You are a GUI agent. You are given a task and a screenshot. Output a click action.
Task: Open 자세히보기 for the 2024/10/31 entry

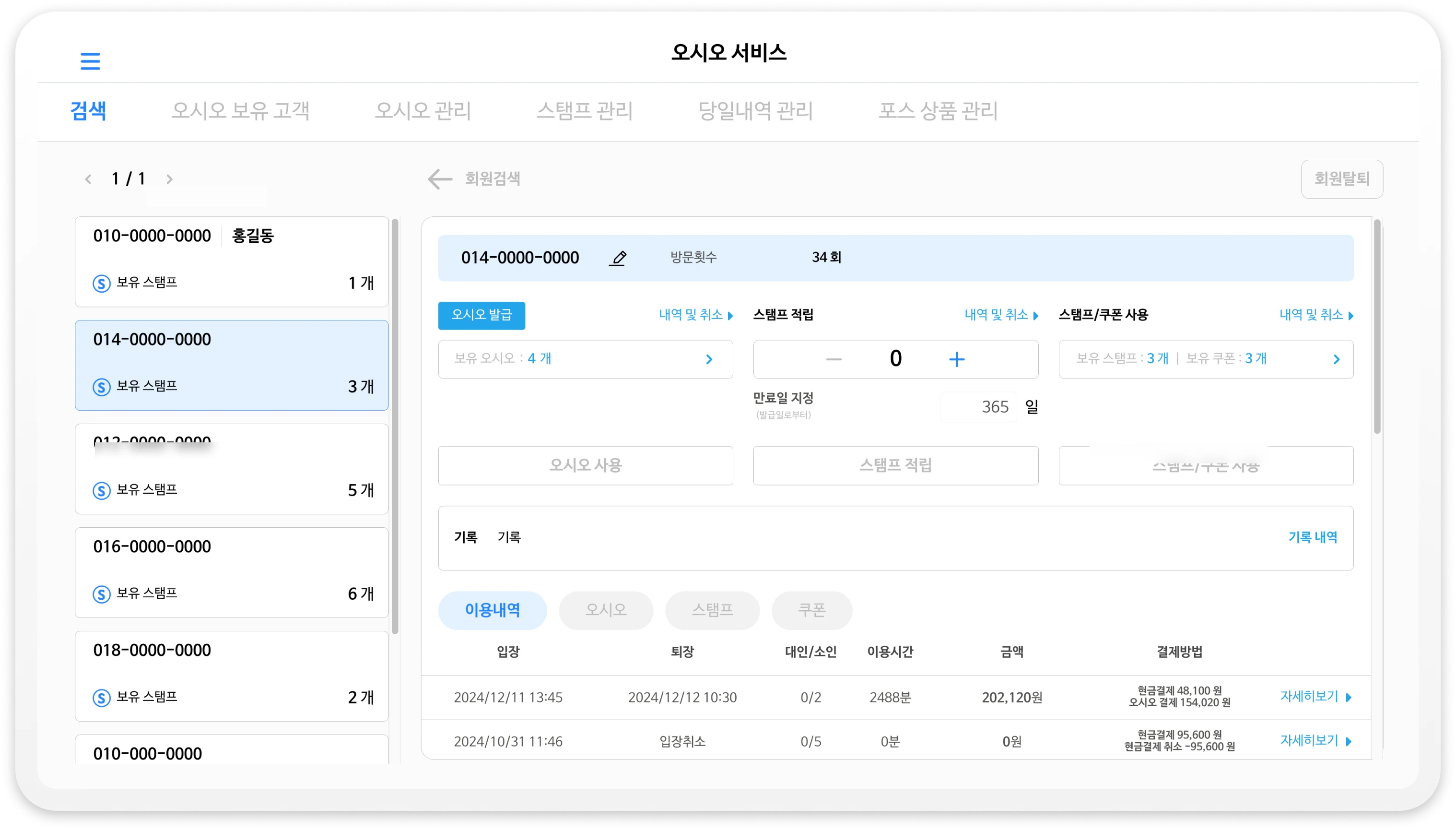click(1315, 741)
